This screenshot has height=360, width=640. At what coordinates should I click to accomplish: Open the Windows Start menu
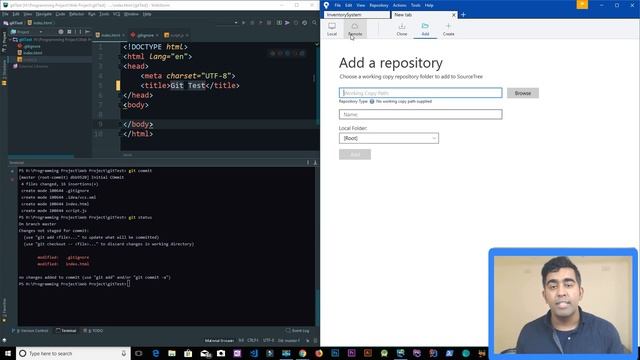(x=7, y=353)
